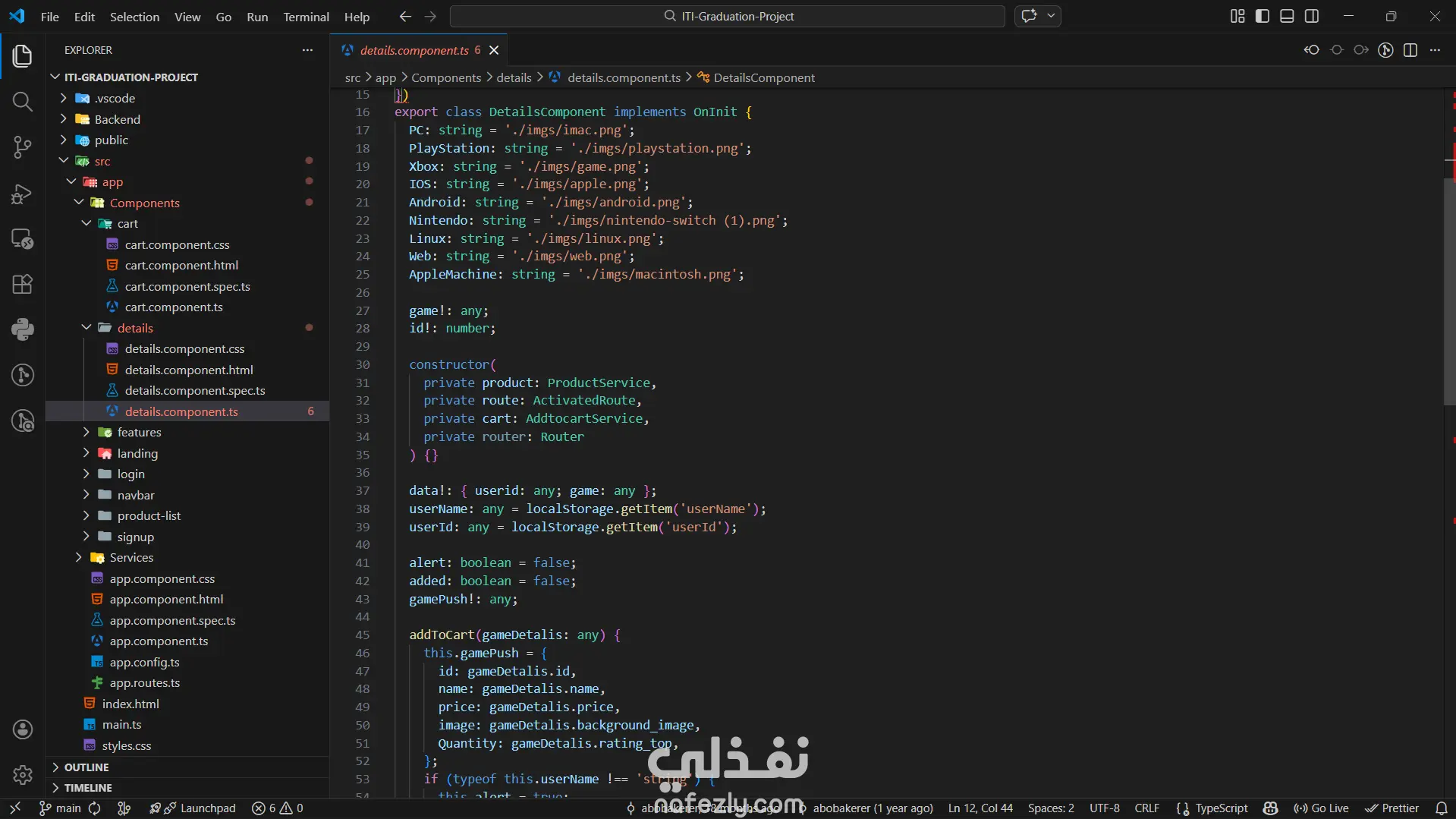Open the Extensions view
Screen dimensions: 1456x819
point(22,284)
